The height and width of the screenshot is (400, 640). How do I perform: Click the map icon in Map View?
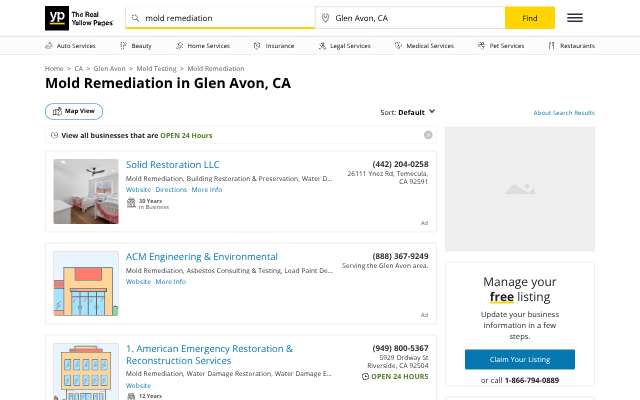[58, 111]
